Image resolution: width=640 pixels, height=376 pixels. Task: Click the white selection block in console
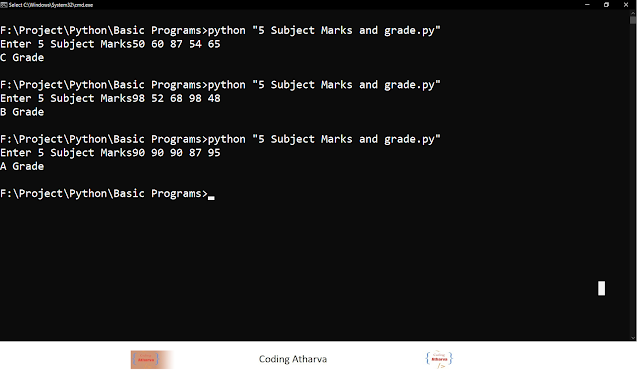point(601,288)
